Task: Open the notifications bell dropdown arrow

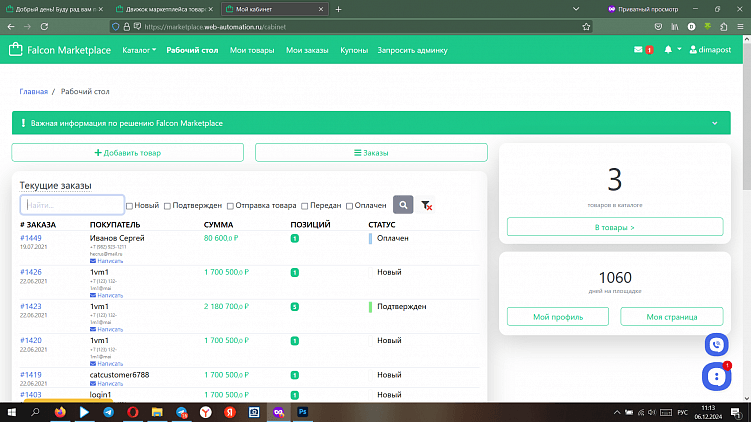Action: [679, 49]
